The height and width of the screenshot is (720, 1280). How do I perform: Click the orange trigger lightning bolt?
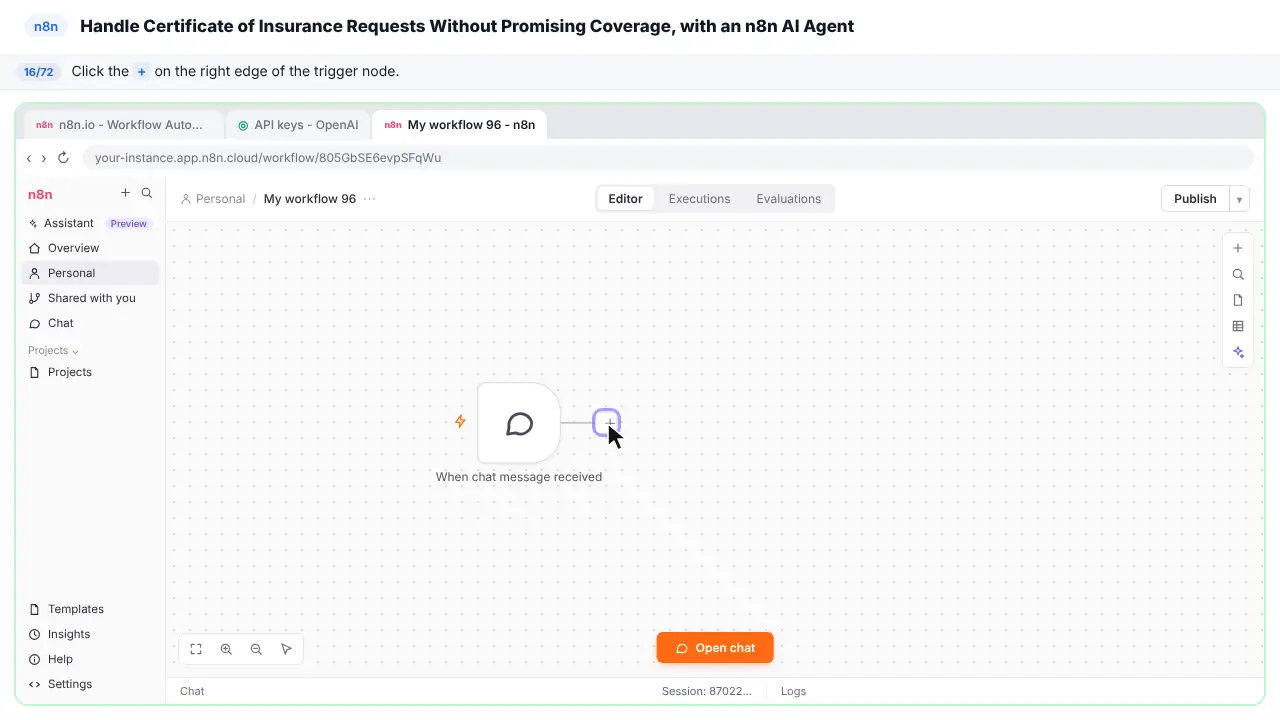(x=460, y=421)
